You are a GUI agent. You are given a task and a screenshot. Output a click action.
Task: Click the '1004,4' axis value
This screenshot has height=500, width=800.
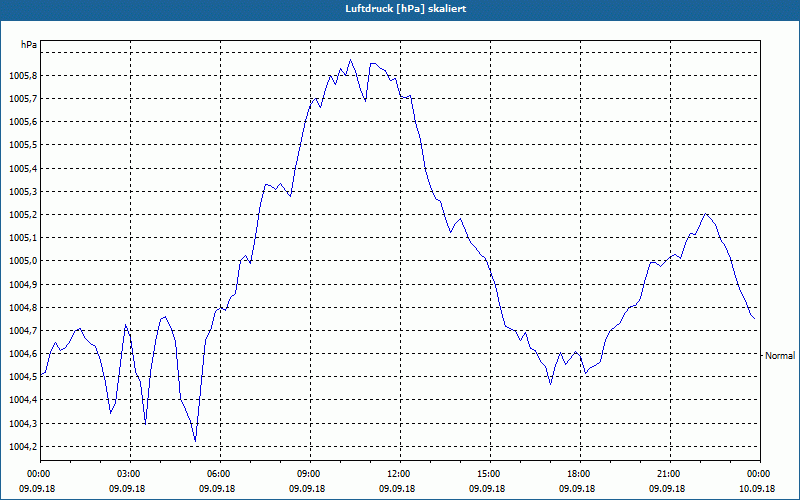(x=23, y=399)
